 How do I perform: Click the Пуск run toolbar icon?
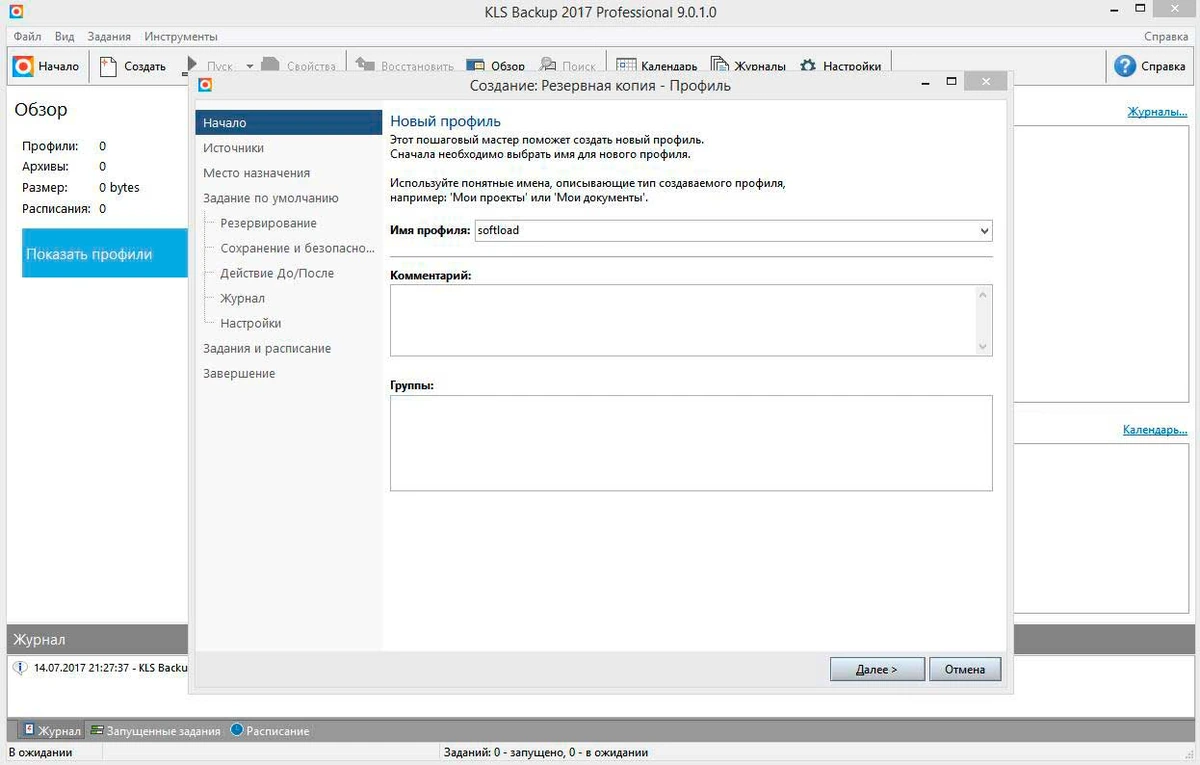click(191, 67)
